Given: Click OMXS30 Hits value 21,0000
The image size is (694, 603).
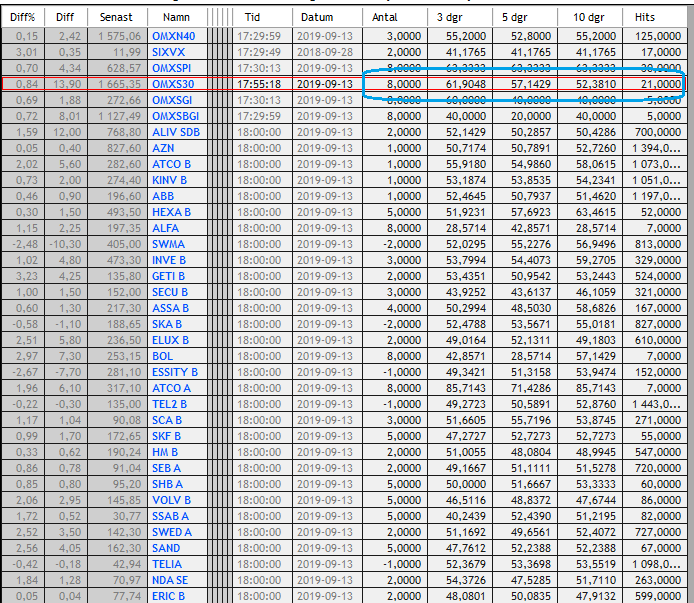Looking at the screenshot, I should tap(661, 84).
